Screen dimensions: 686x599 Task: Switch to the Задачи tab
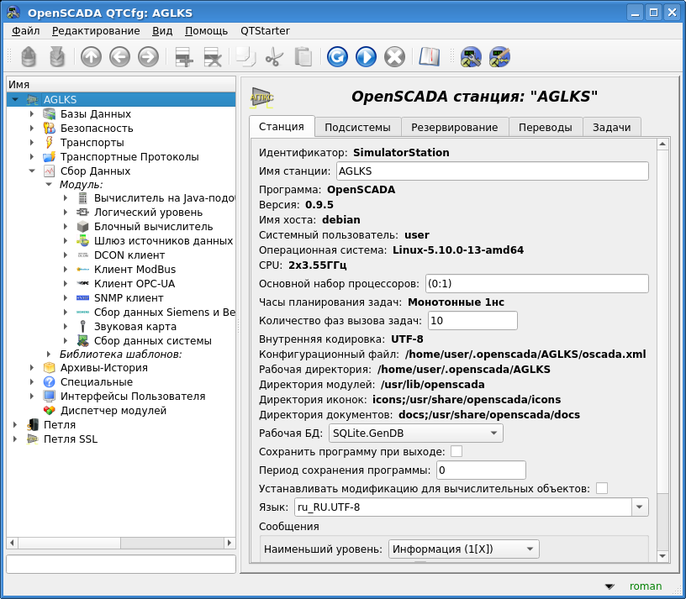(x=612, y=127)
